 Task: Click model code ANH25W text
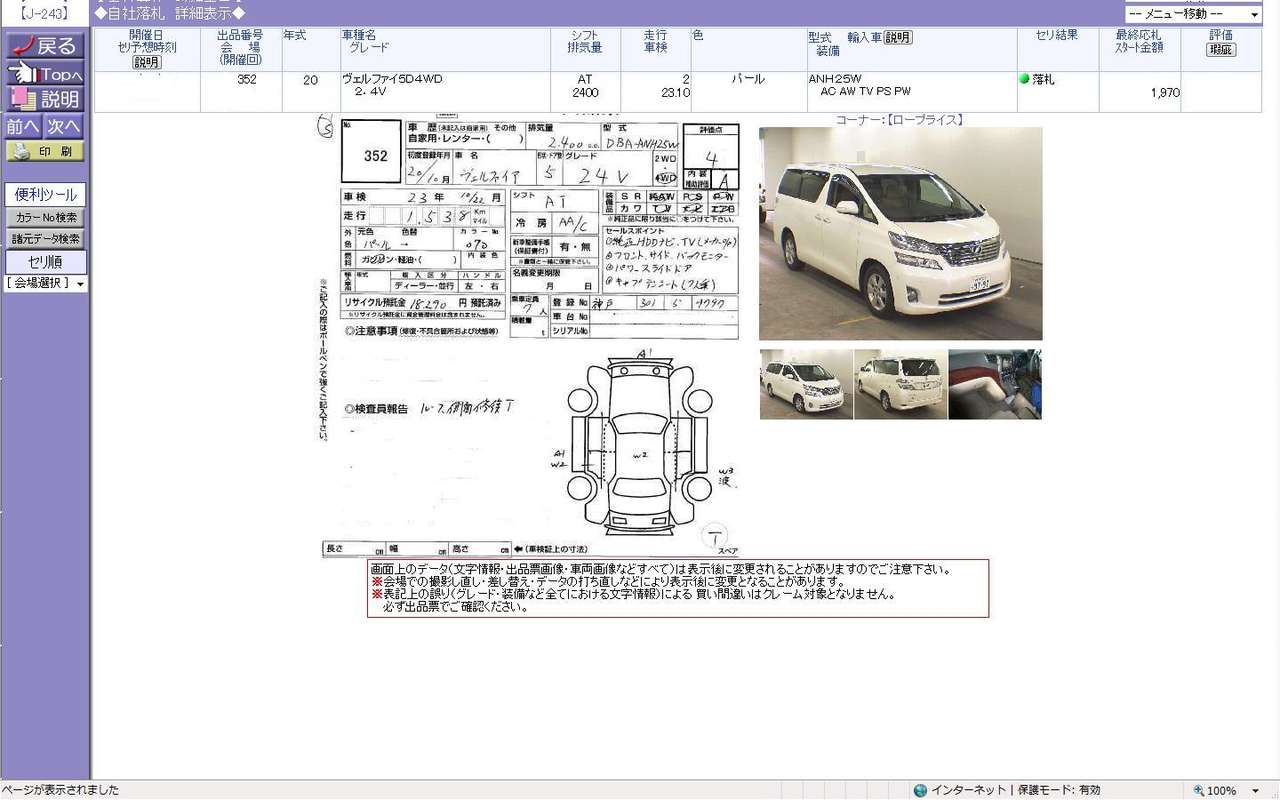835,79
